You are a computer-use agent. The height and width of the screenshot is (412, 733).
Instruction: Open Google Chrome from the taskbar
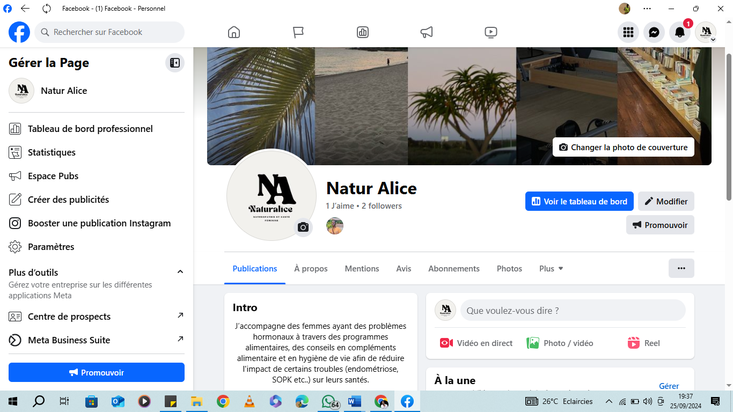pyautogui.click(x=223, y=401)
